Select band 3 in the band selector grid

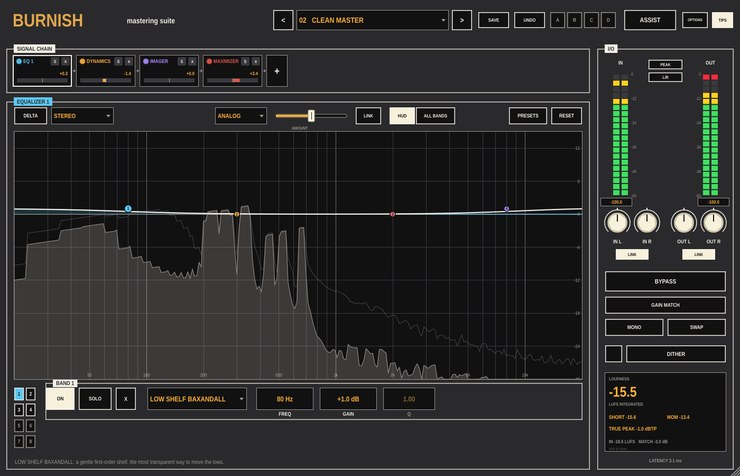(x=19, y=409)
